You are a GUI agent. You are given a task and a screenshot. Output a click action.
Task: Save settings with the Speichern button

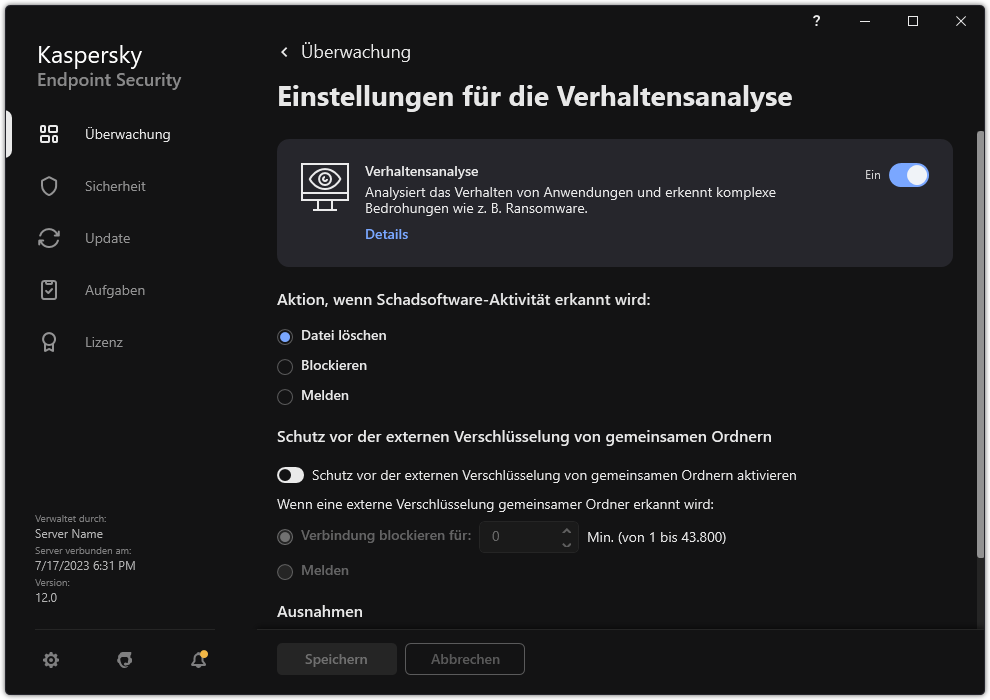click(x=336, y=659)
